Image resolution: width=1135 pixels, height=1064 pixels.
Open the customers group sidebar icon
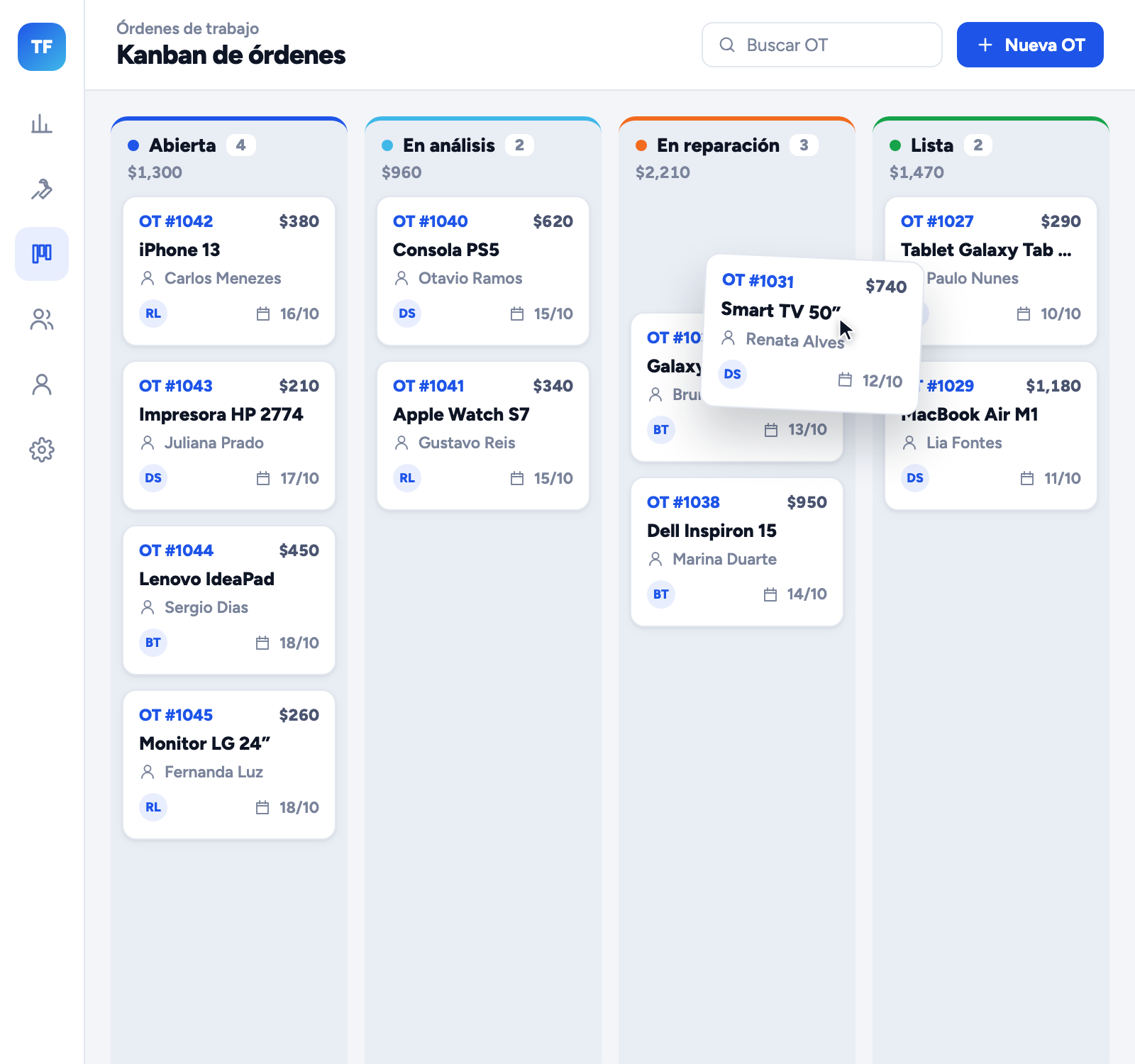click(42, 319)
